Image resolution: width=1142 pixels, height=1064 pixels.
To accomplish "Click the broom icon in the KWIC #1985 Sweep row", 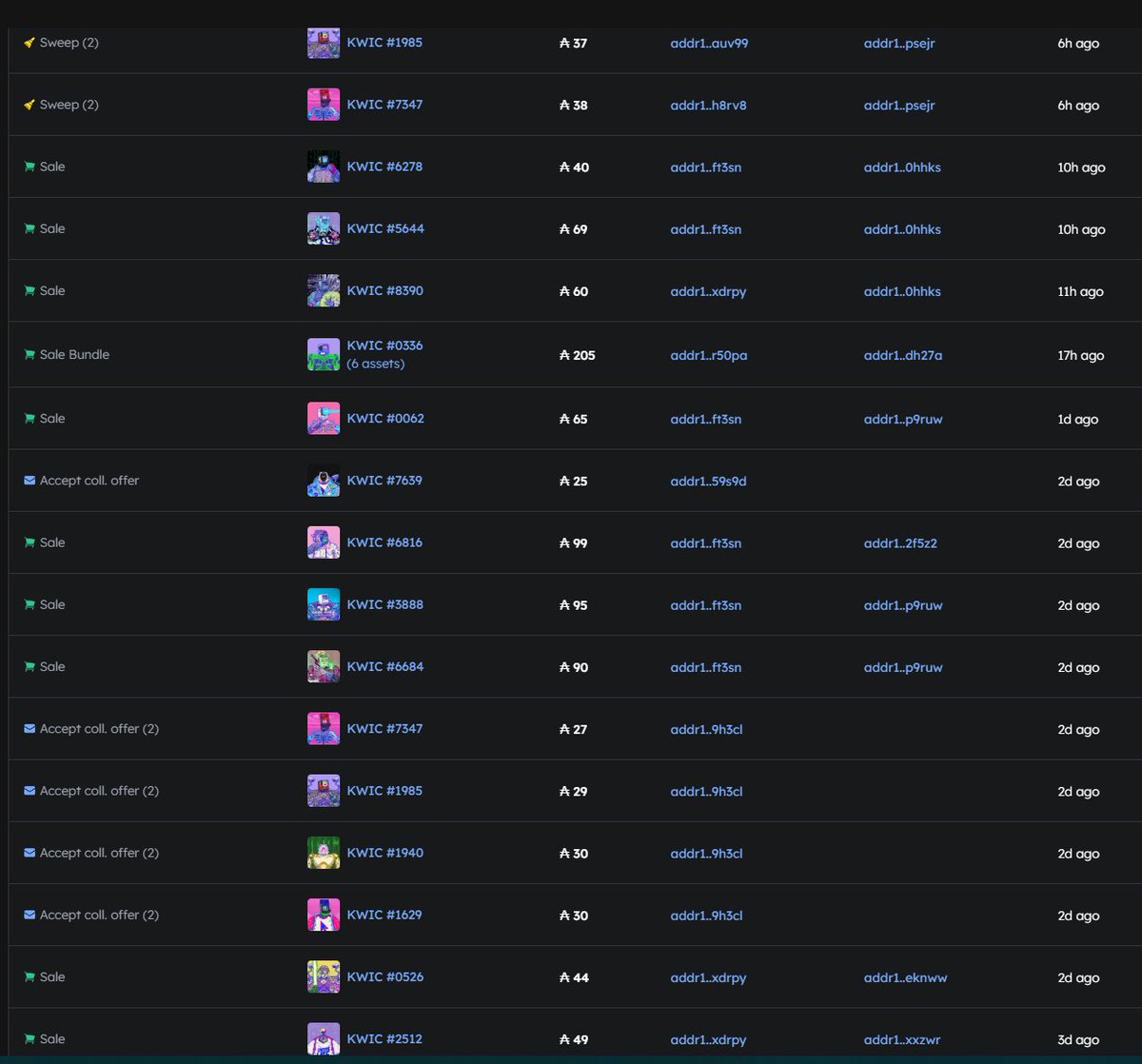I will [x=30, y=43].
